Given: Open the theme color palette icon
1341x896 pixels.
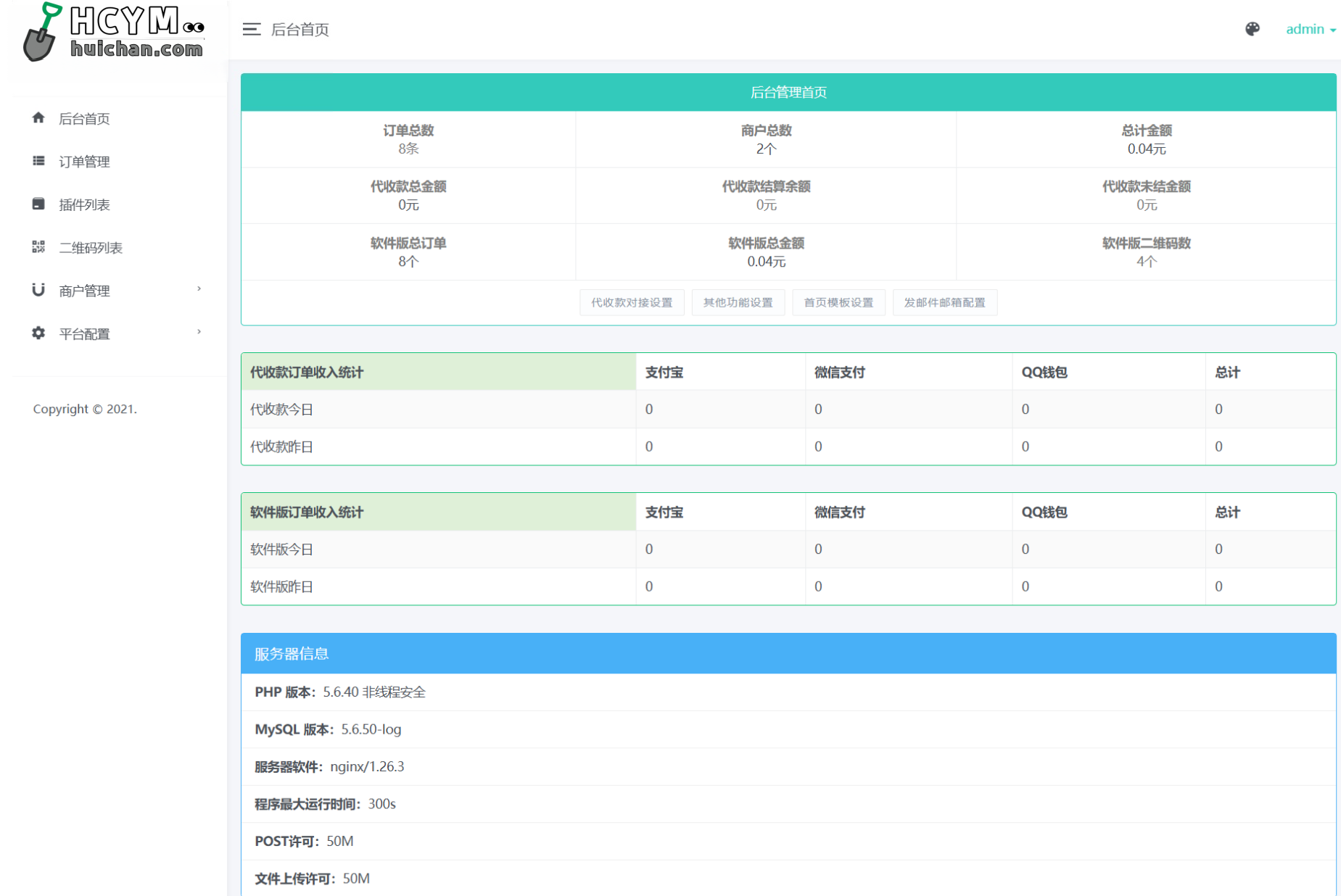Looking at the screenshot, I should point(1252,29).
